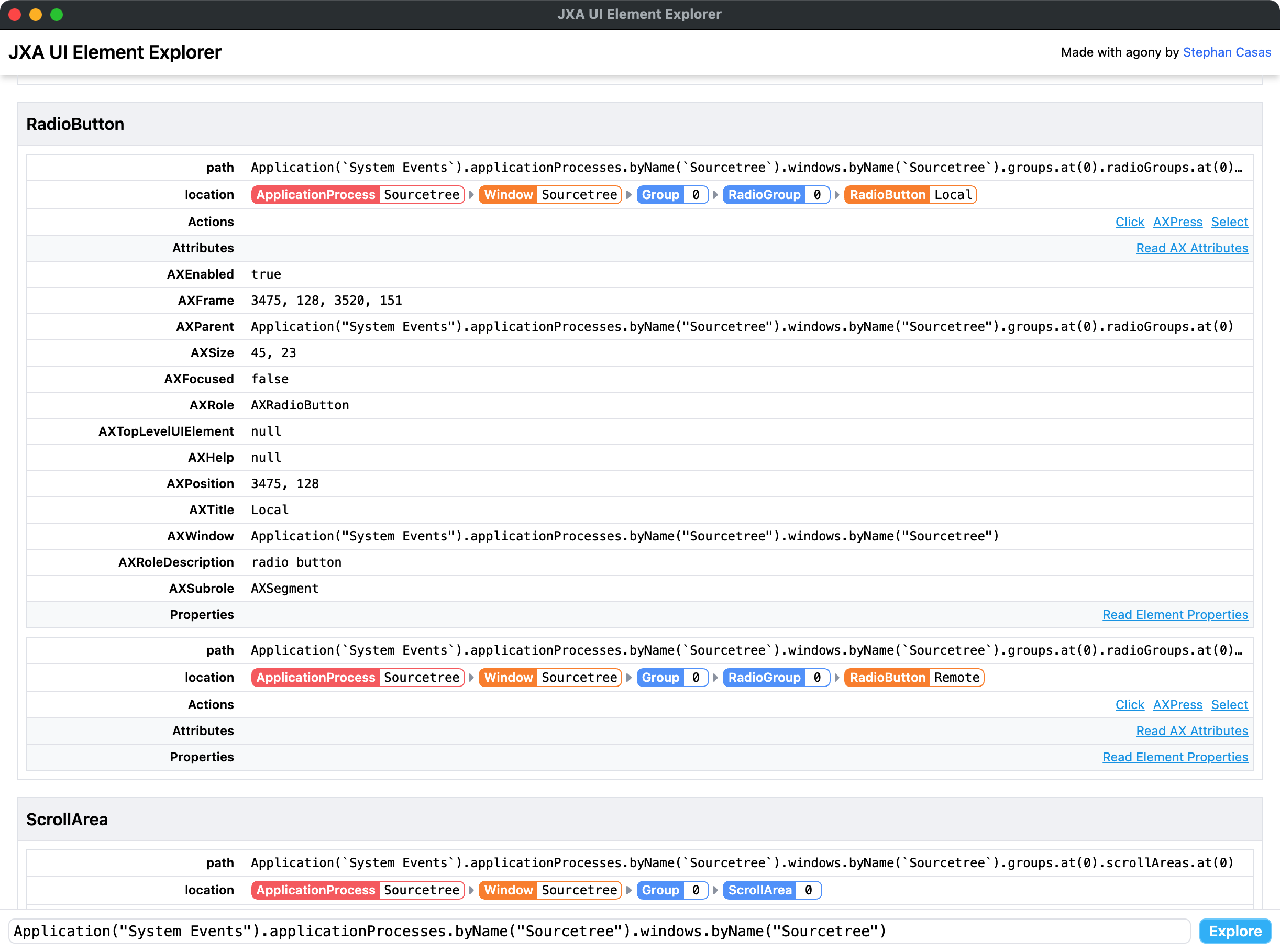Open Stephan Casas author link
Image resolution: width=1280 pixels, height=952 pixels.
[x=1227, y=52]
